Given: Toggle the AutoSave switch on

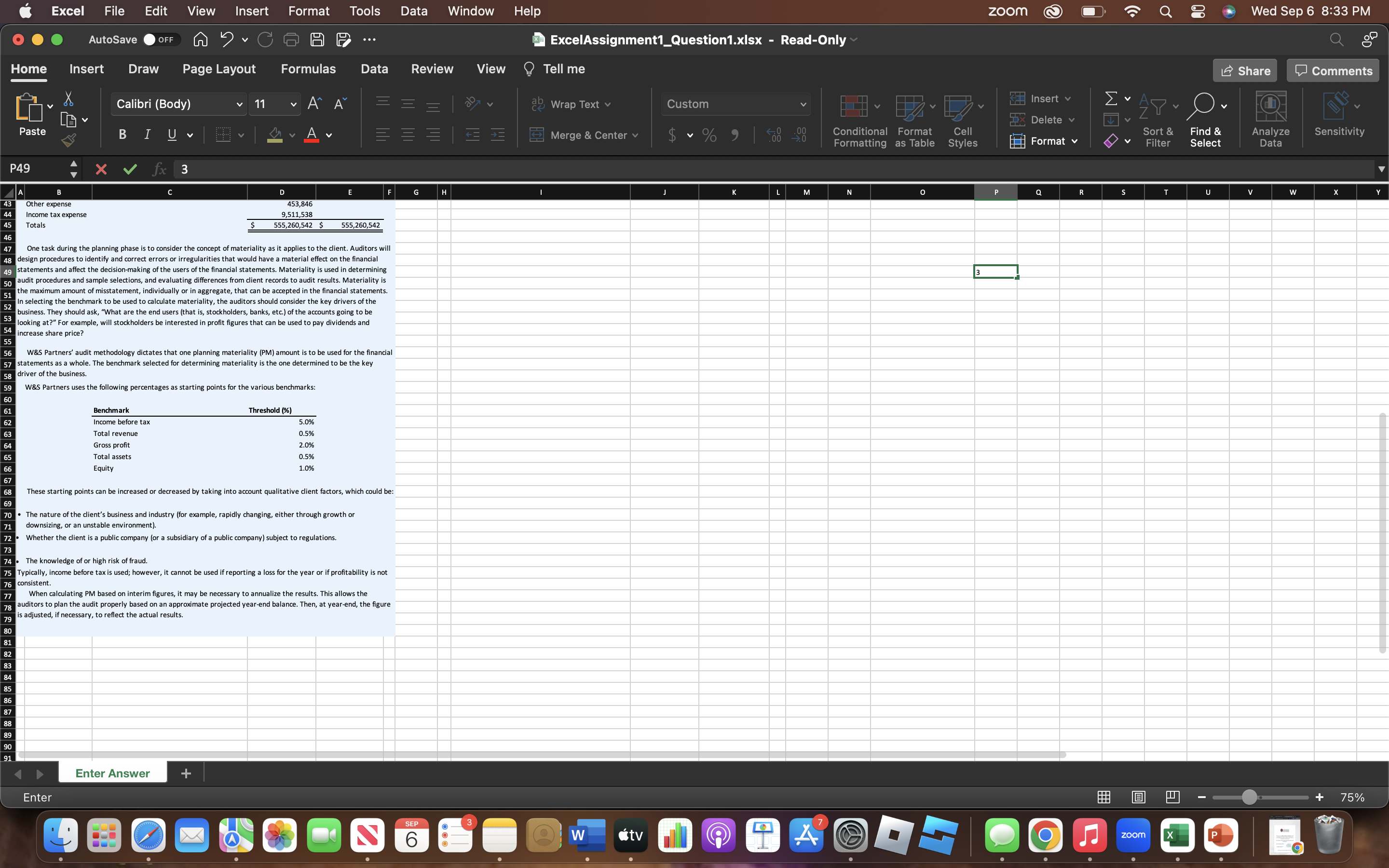Looking at the screenshot, I should coord(160,40).
